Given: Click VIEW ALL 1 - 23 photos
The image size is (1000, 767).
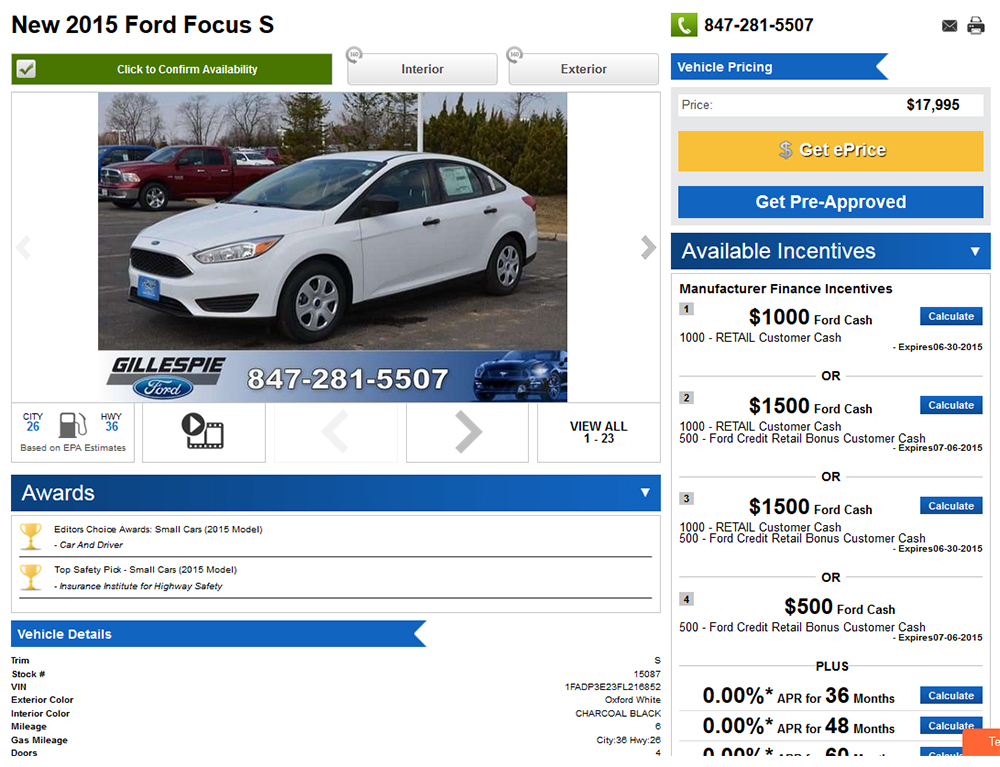Looking at the screenshot, I should pos(598,432).
